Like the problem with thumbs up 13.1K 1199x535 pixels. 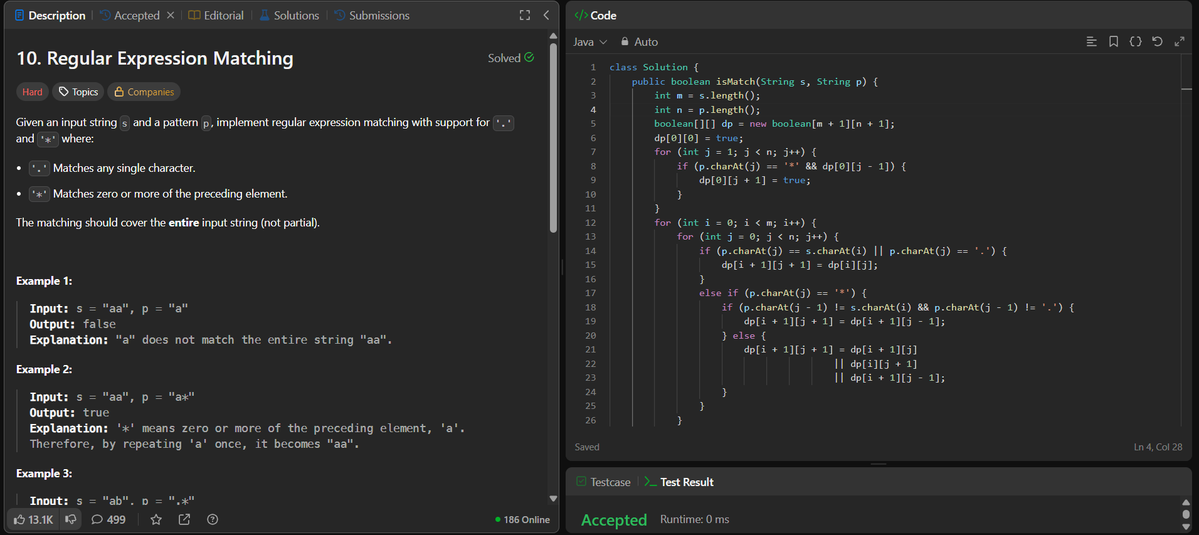(34, 520)
